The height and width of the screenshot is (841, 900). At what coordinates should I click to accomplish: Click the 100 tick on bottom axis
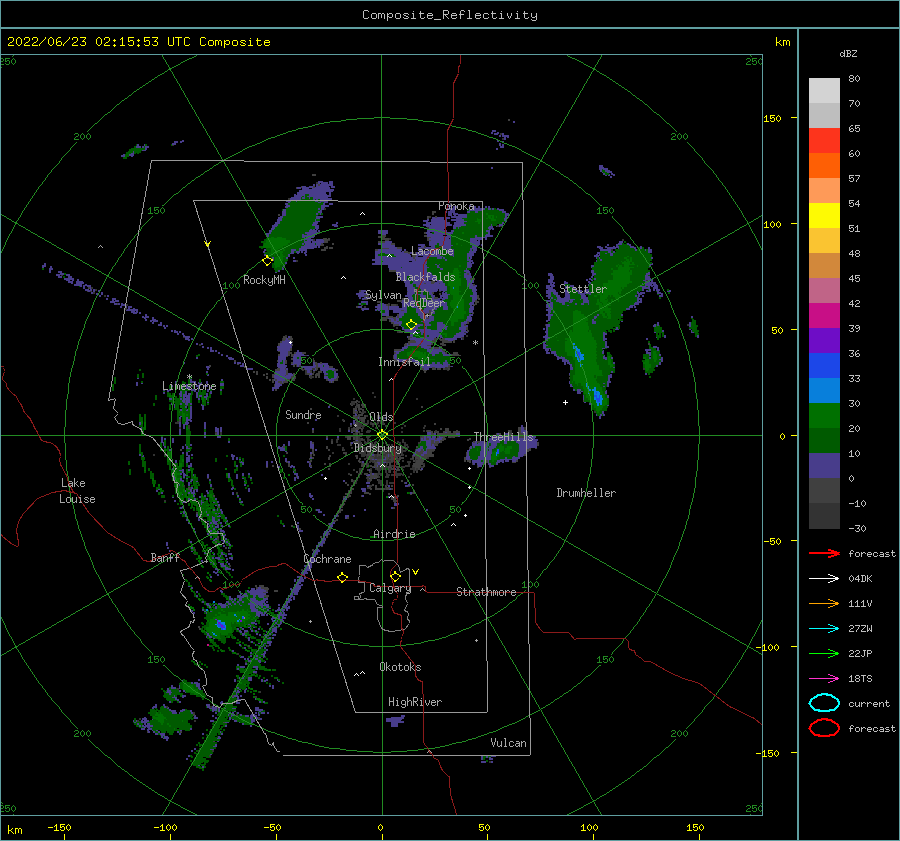pyautogui.click(x=589, y=827)
